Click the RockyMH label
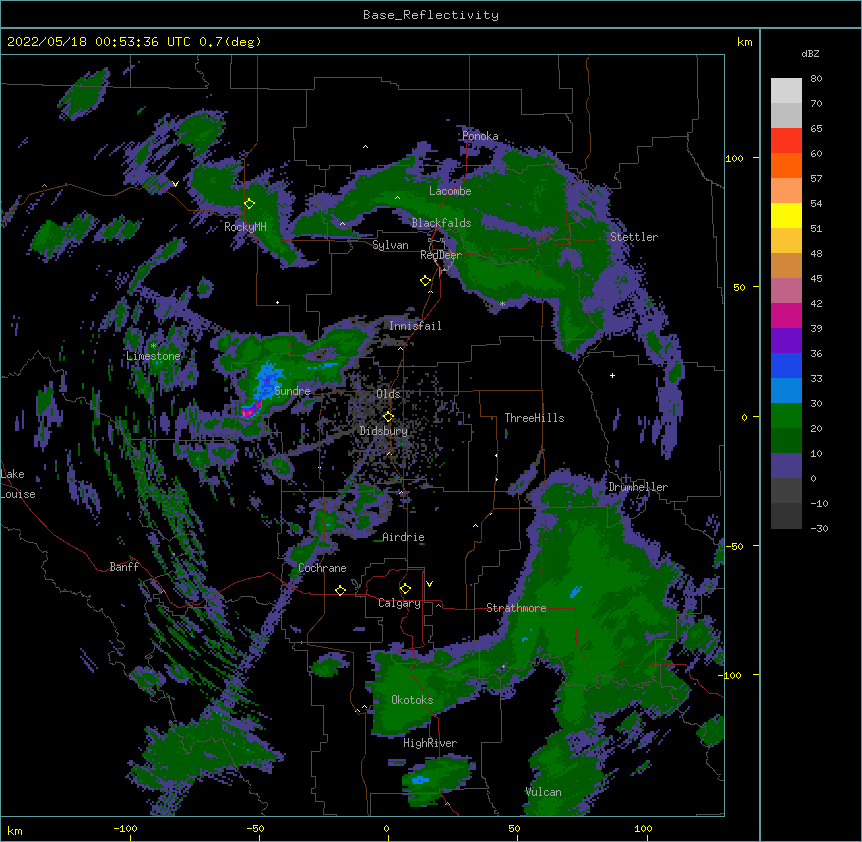 (x=245, y=227)
